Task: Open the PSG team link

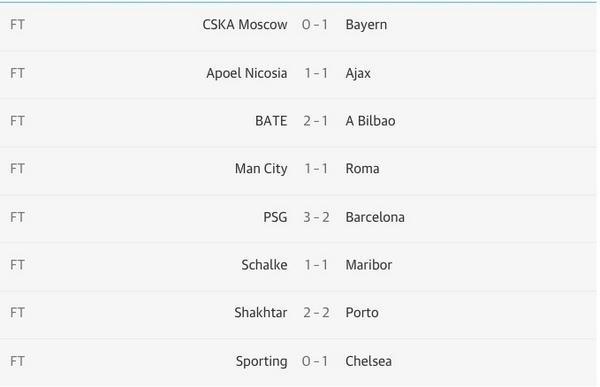Action: coord(275,217)
